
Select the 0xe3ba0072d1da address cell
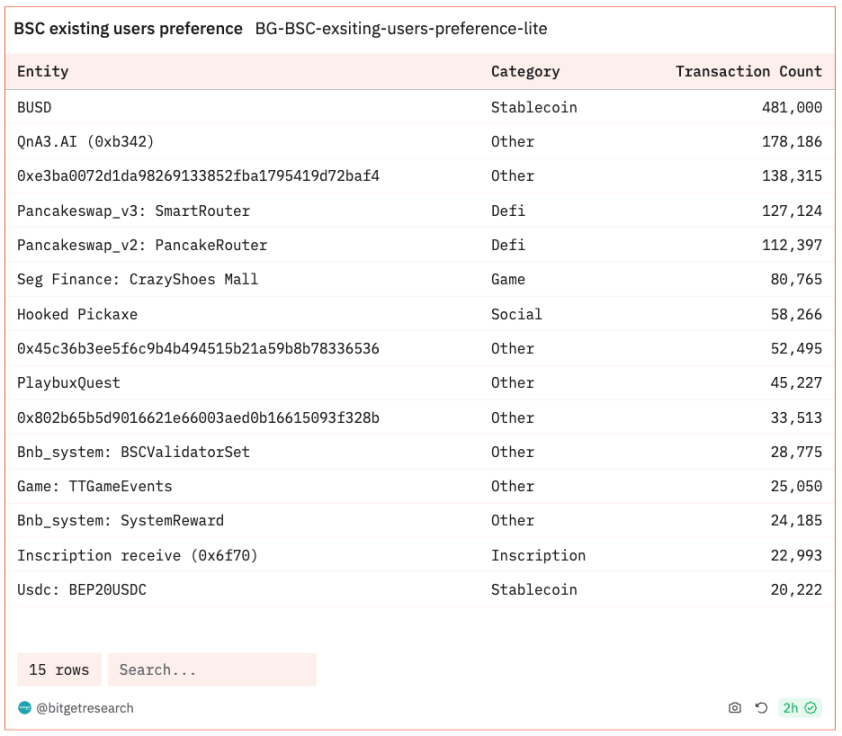[197, 176]
